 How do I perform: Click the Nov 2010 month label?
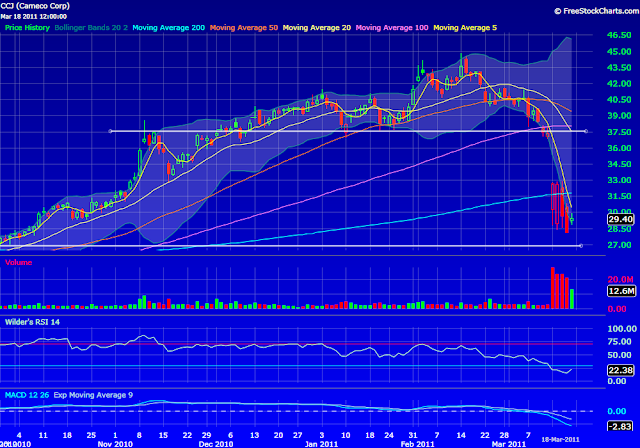pos(115,444)
